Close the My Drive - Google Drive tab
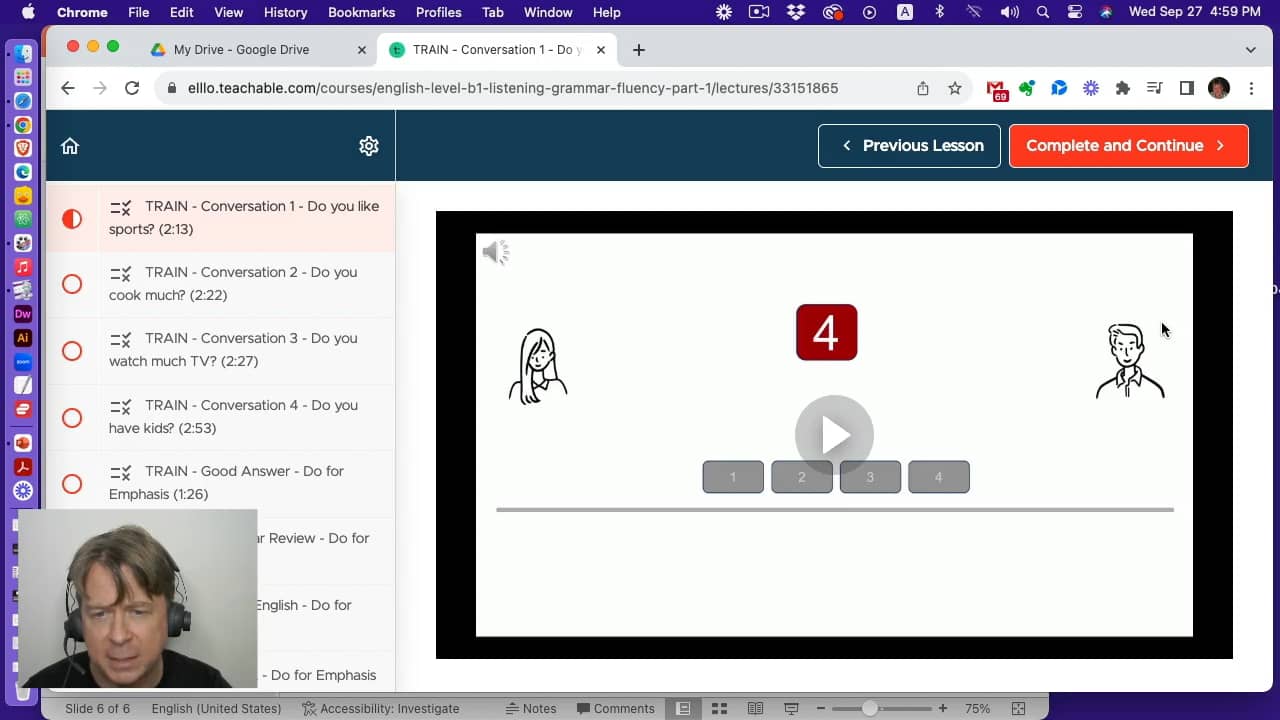Screen dimensions: 1280x720 pyautogui.click(x=362, y=50)
